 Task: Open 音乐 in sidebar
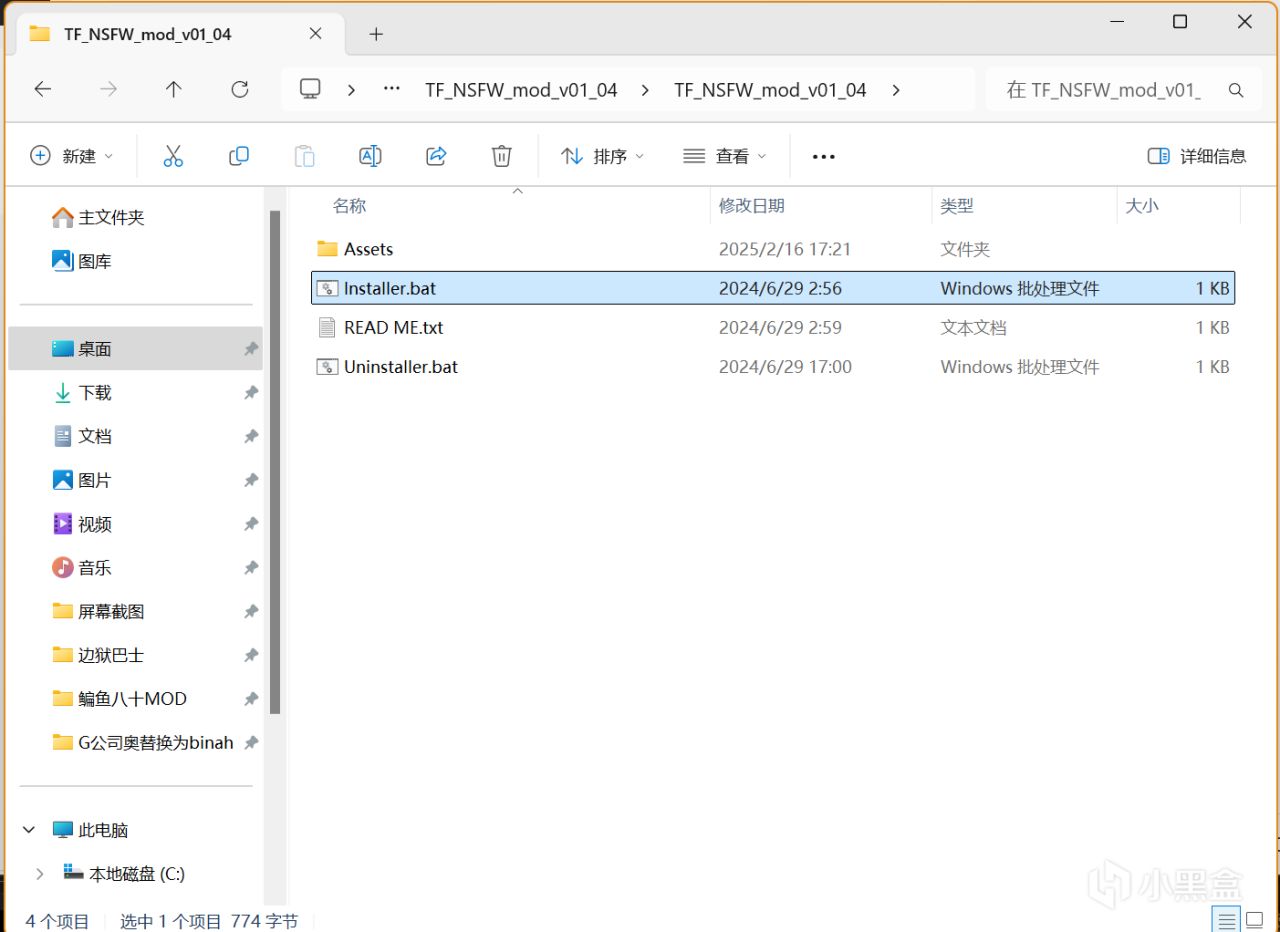click(x=82, y=568)
